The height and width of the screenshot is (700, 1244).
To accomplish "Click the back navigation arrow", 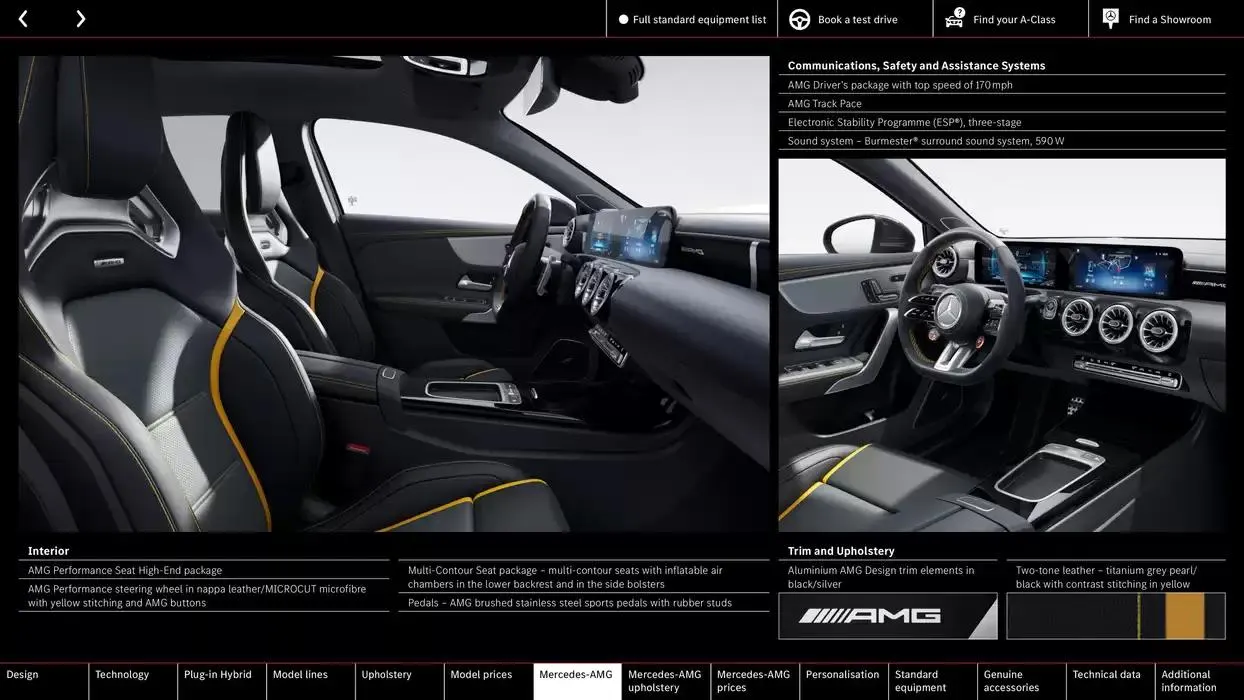I will 22,18.
